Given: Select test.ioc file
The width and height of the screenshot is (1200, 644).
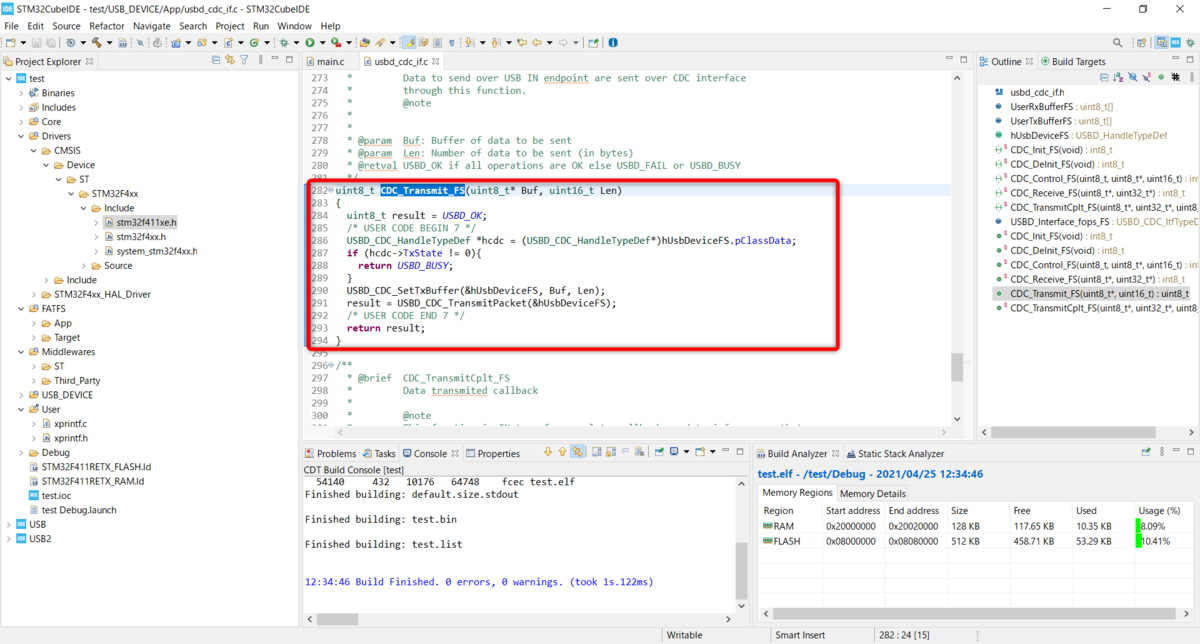Looking at the screenshot, I should [52, 496].
